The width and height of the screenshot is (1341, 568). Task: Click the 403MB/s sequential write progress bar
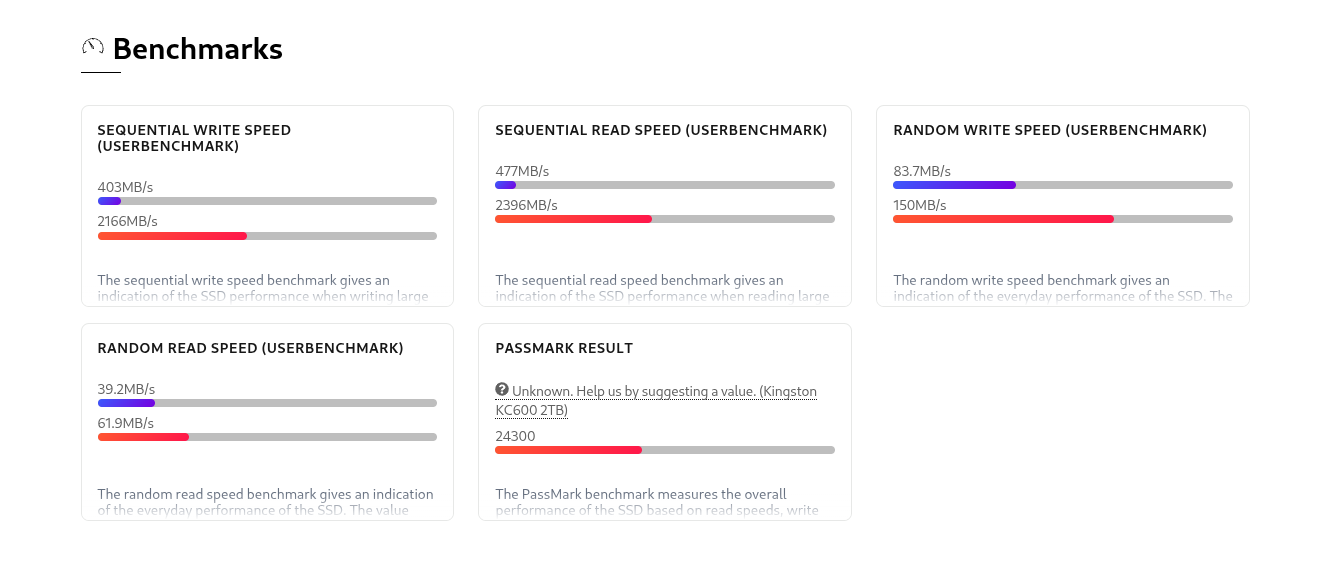point(267,201)
